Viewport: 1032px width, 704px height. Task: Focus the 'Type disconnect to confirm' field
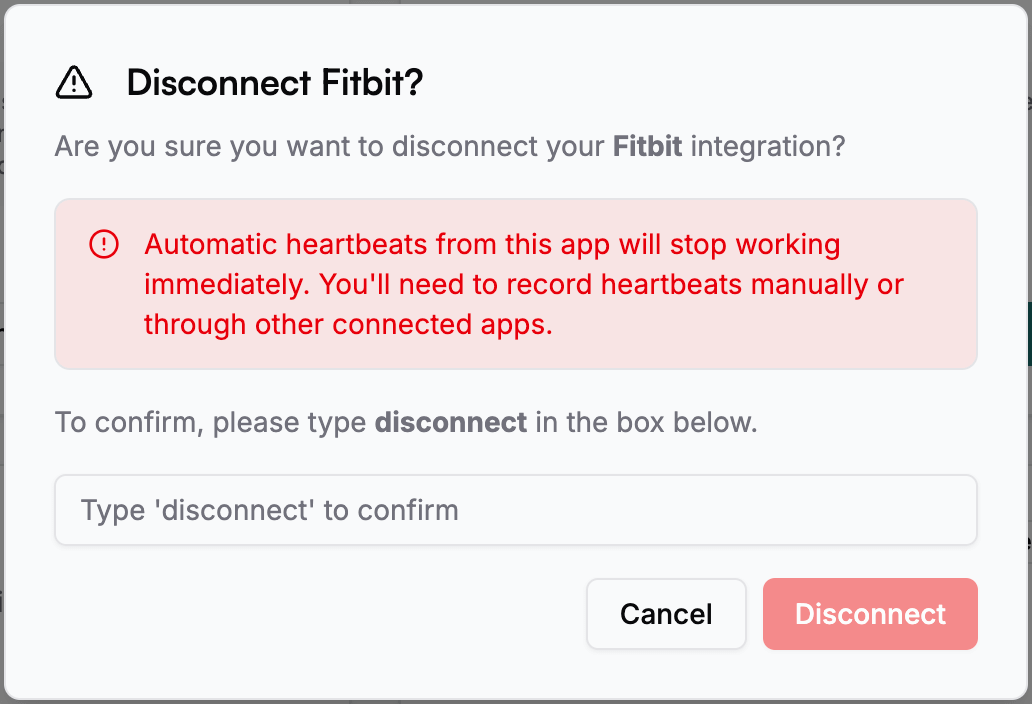point(515,510)
